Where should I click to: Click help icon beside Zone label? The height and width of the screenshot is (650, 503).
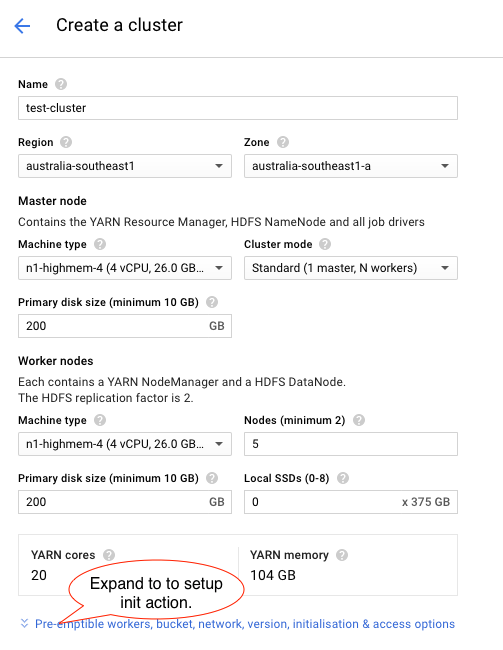[283, 142]
